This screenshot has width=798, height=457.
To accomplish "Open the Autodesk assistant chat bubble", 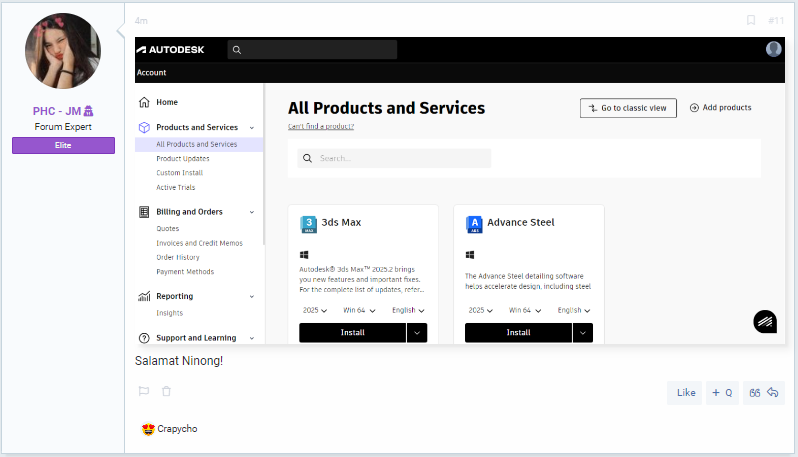I will (x=765, y=322).
